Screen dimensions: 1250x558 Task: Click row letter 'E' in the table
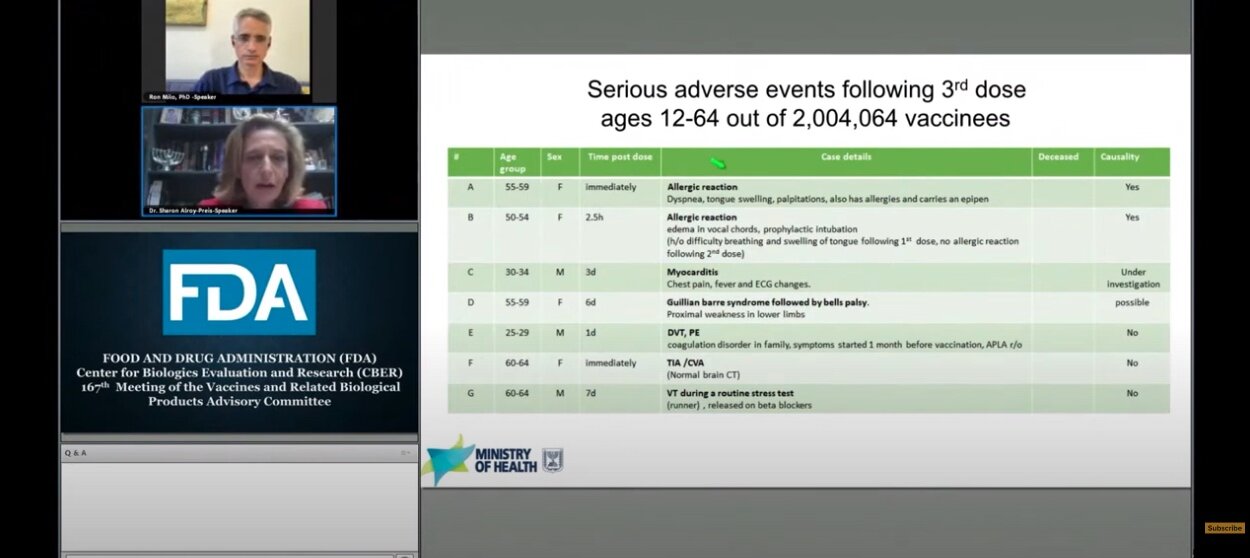(471, 332)
